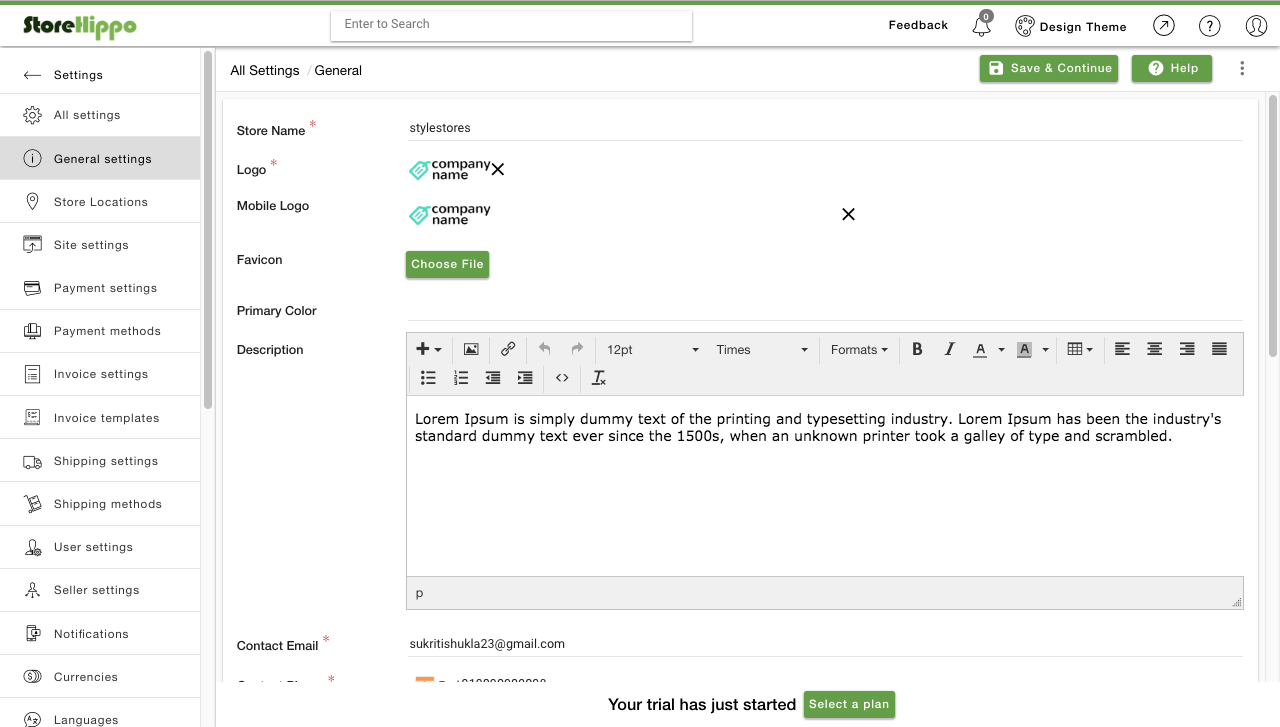Open the Times font family dropdown
1280x727 pixels.
[x=762, y=349]
